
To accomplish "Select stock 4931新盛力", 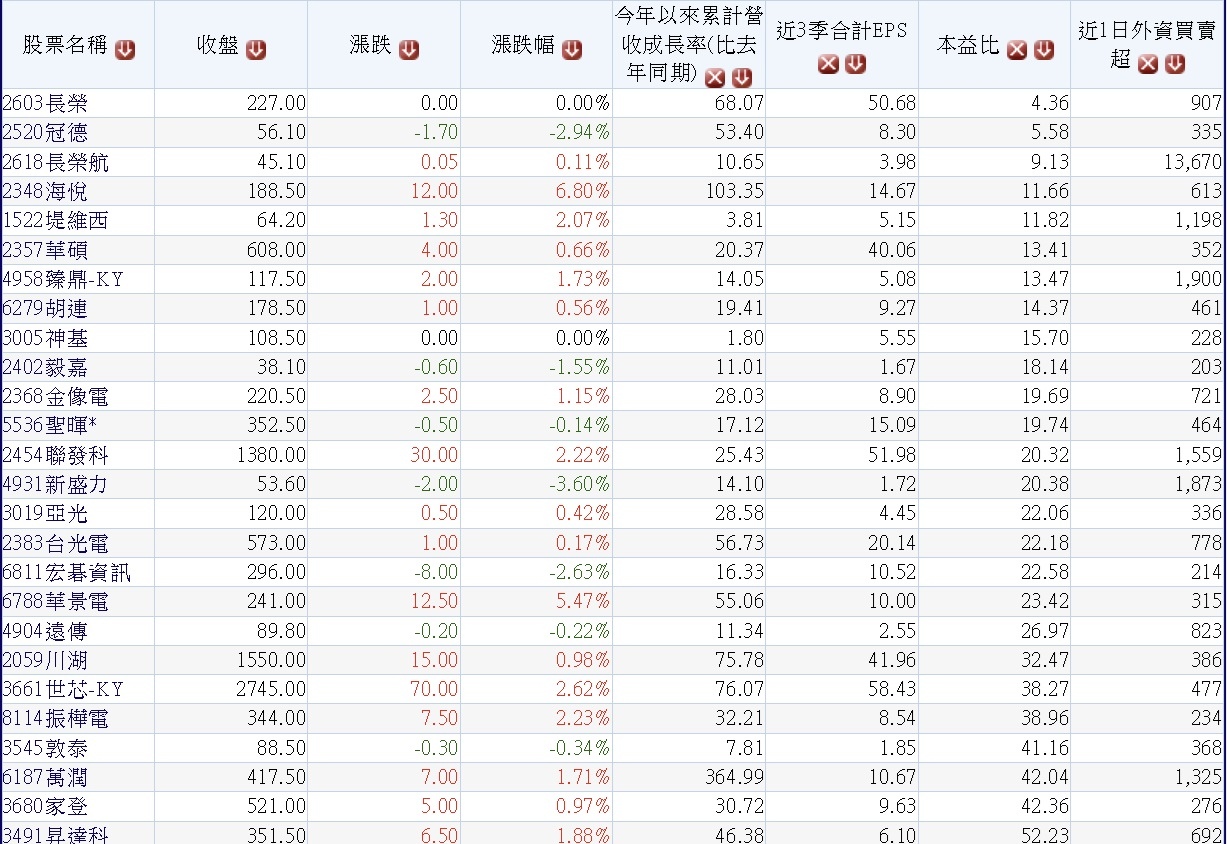I will [x=55, y=485].
